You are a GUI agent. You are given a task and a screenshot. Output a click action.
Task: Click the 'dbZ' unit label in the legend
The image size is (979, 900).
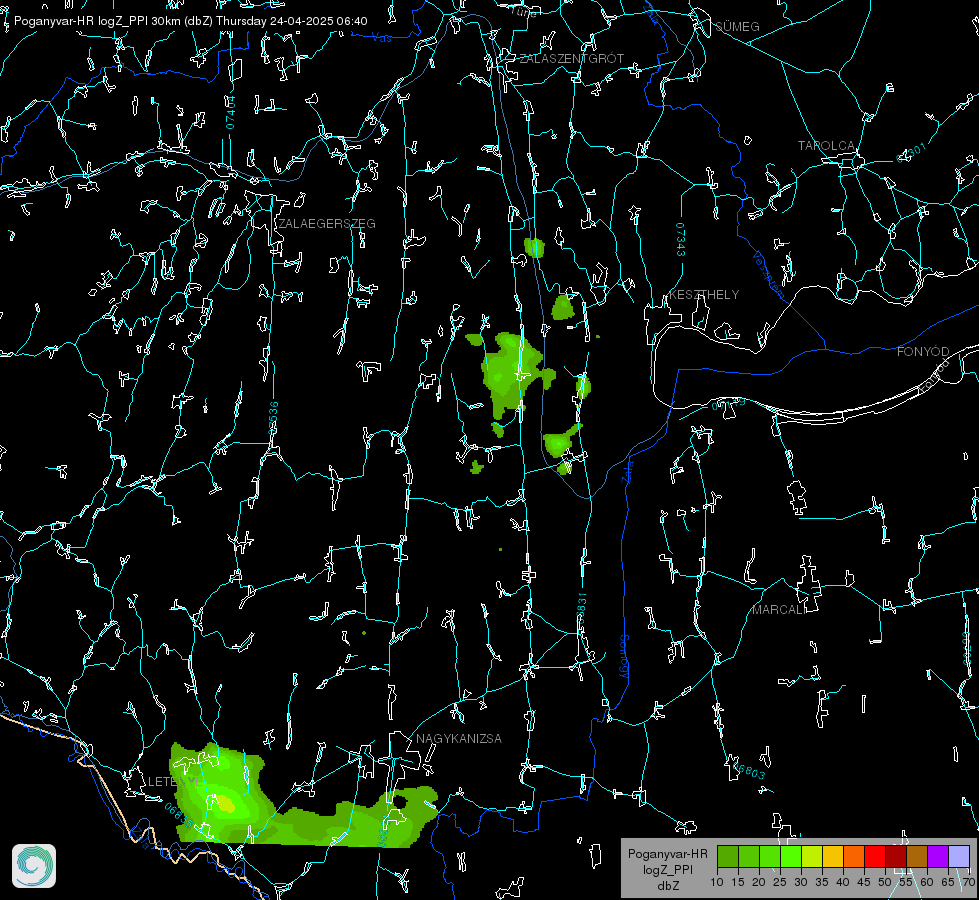(667, 886)
